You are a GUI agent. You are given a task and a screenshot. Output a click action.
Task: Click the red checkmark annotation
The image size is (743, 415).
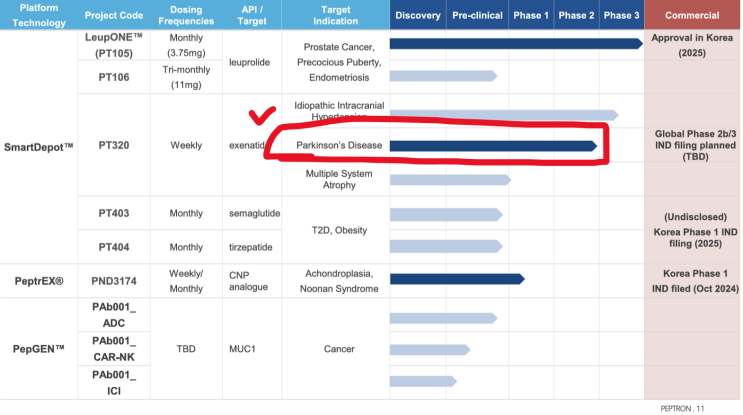coord(262,115)
